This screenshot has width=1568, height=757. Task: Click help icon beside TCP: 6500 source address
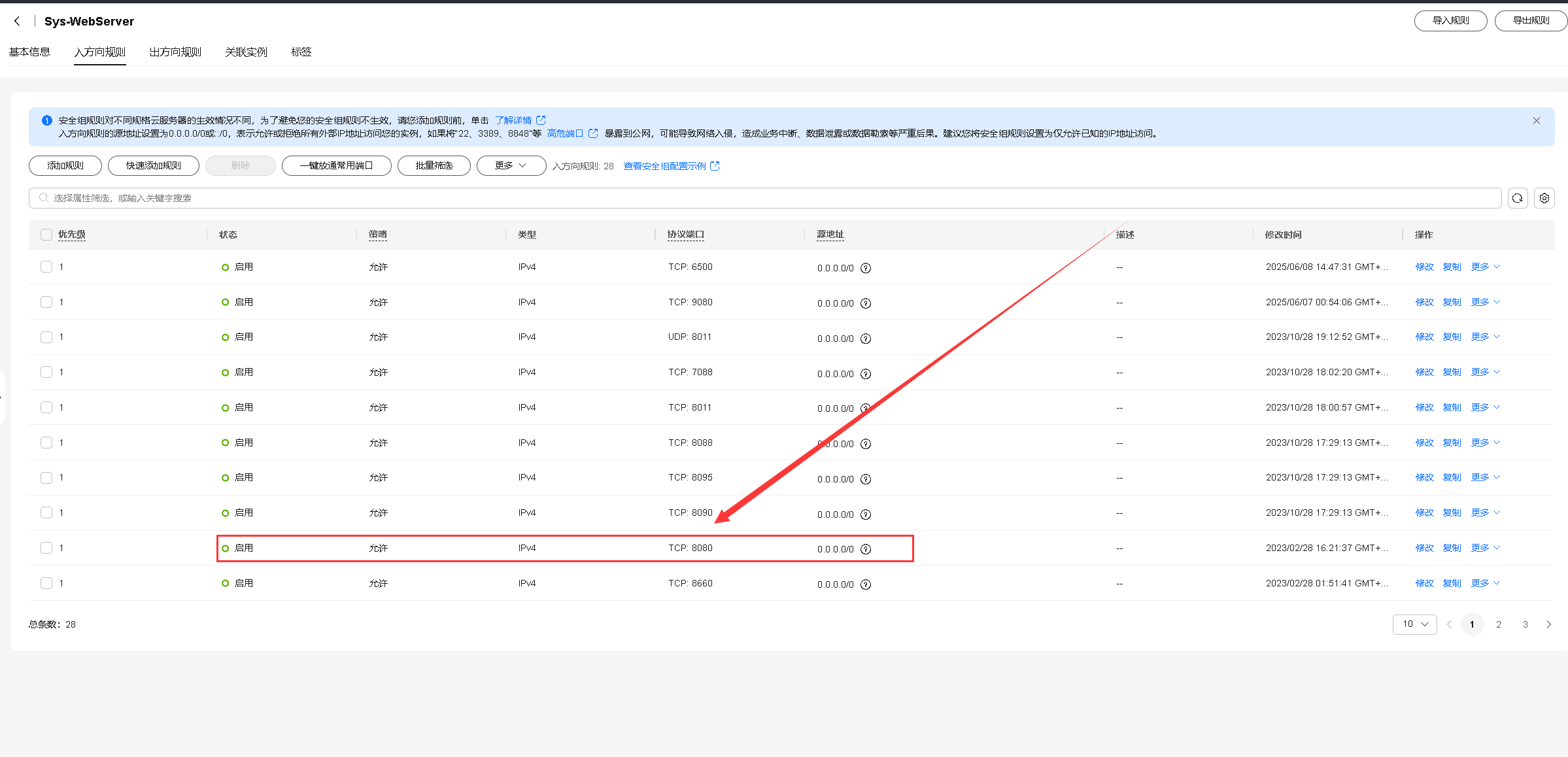coord(866,268)
